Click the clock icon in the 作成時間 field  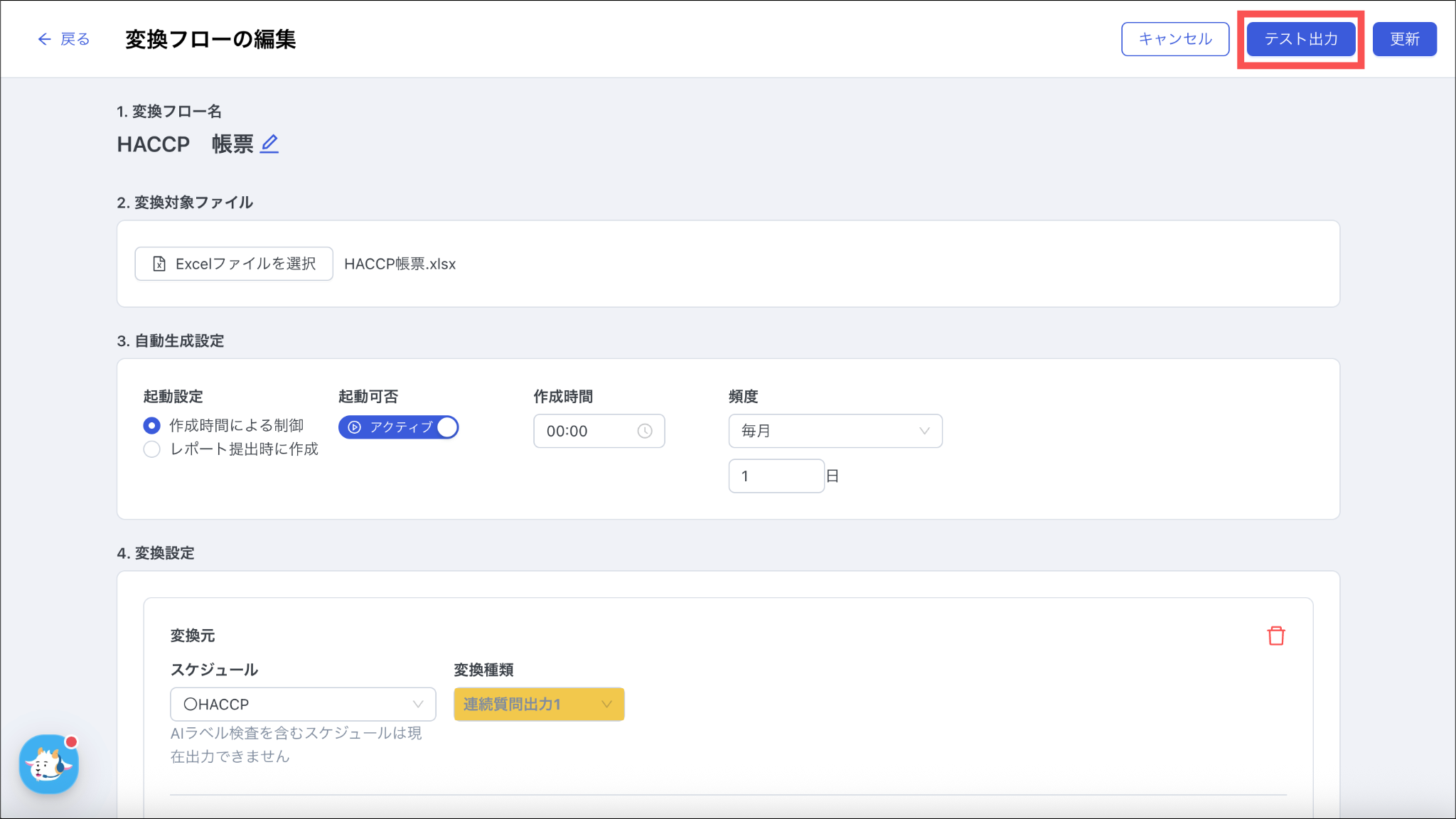pos(644,431)
